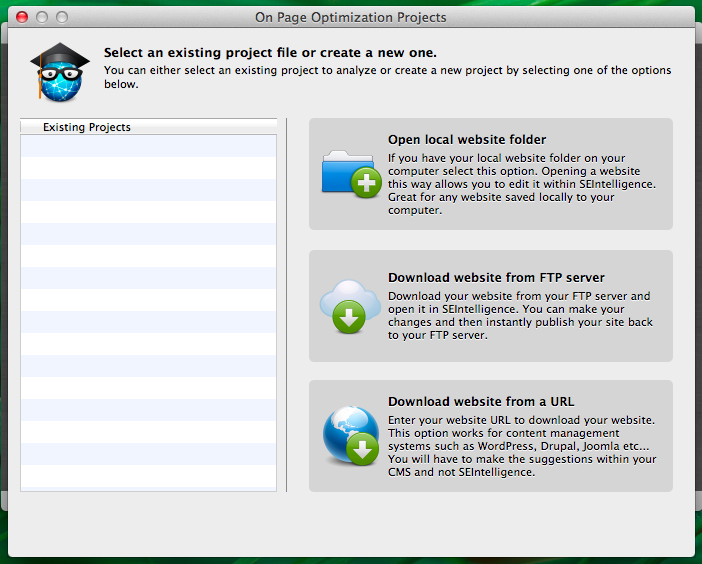Choose Download website from FTP server
Screen dimensions: 702x564
tap(491, 306)
